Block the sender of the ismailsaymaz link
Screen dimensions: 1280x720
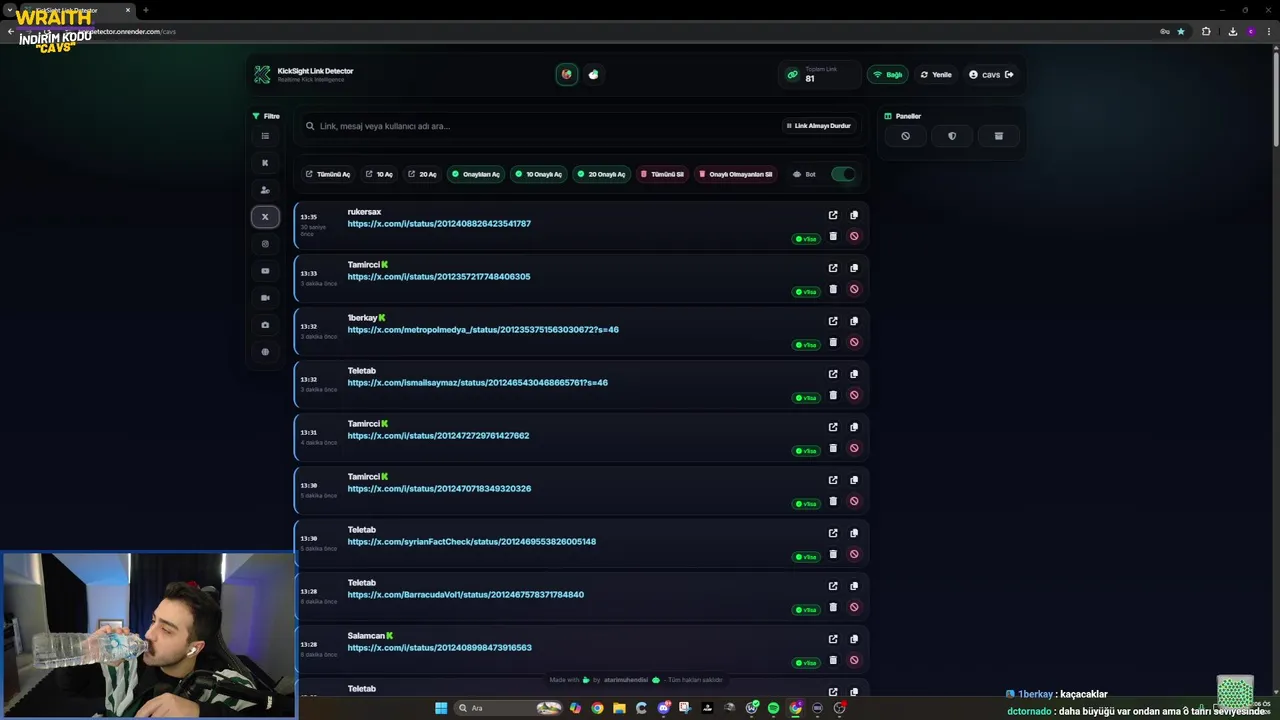click(854, 395)
